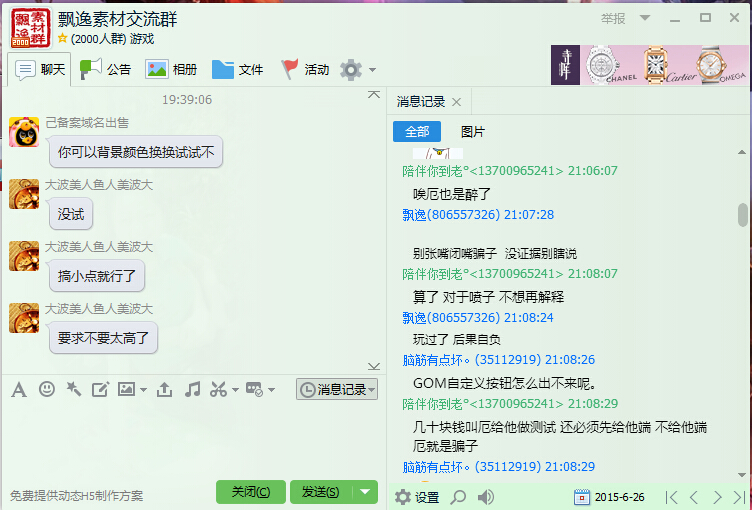The height and width of the screenshot is (510, 752).
Task: Switch to the 聊天 tab
Action: (40, 70)
